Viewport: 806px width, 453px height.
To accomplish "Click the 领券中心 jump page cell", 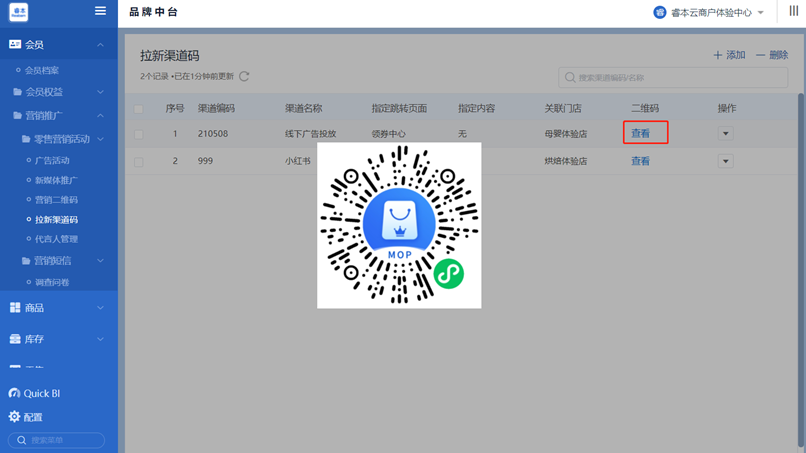I will tap(389, 134).
